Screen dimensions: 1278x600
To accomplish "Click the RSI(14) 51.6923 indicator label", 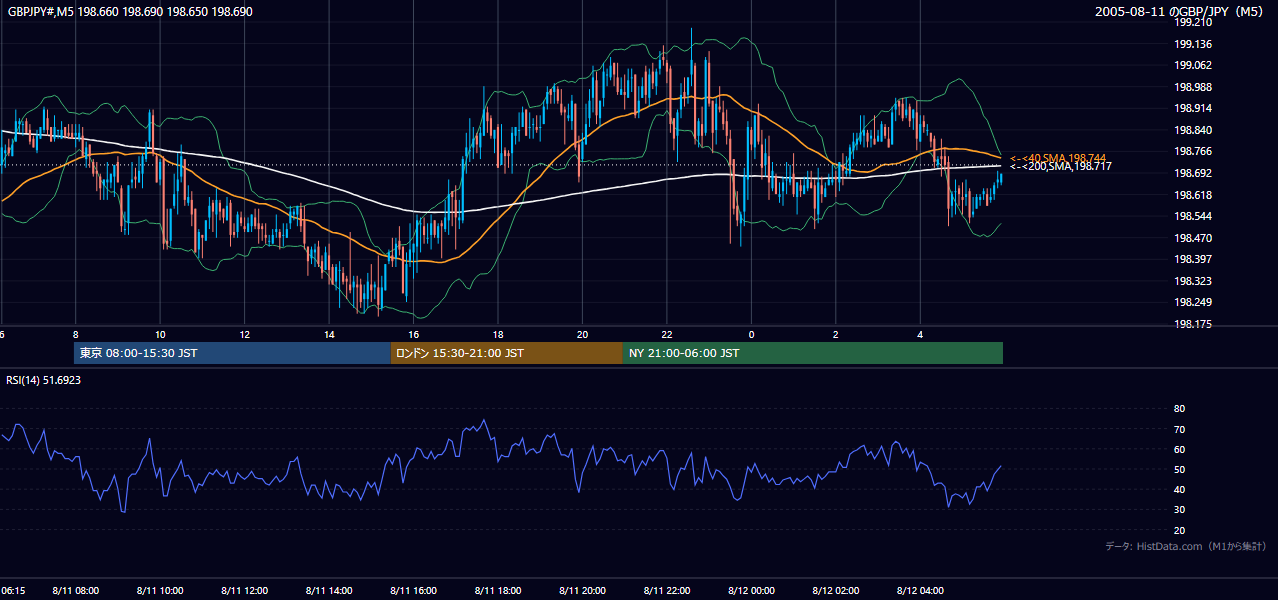I will click(44, 380).
